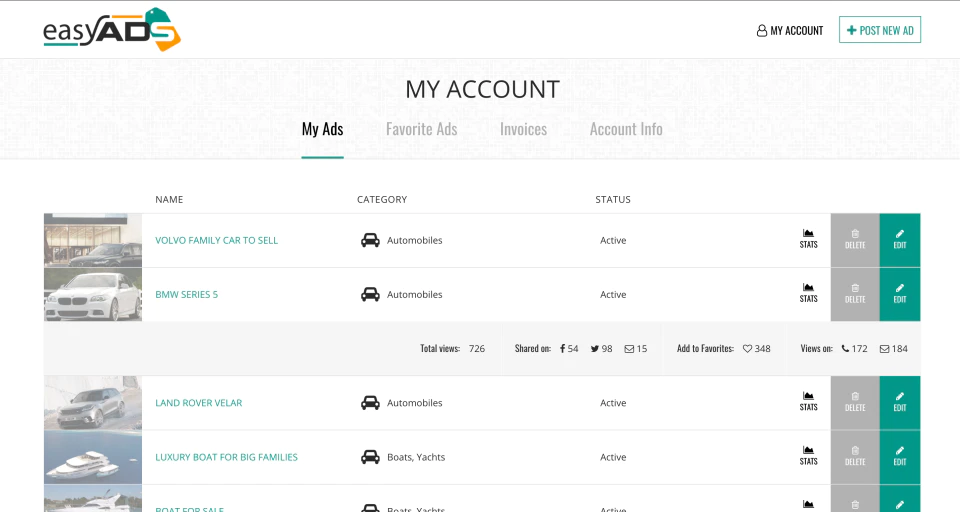Click Active status in the BMW row
960x512 pixels.
click(x=613, y=295)
